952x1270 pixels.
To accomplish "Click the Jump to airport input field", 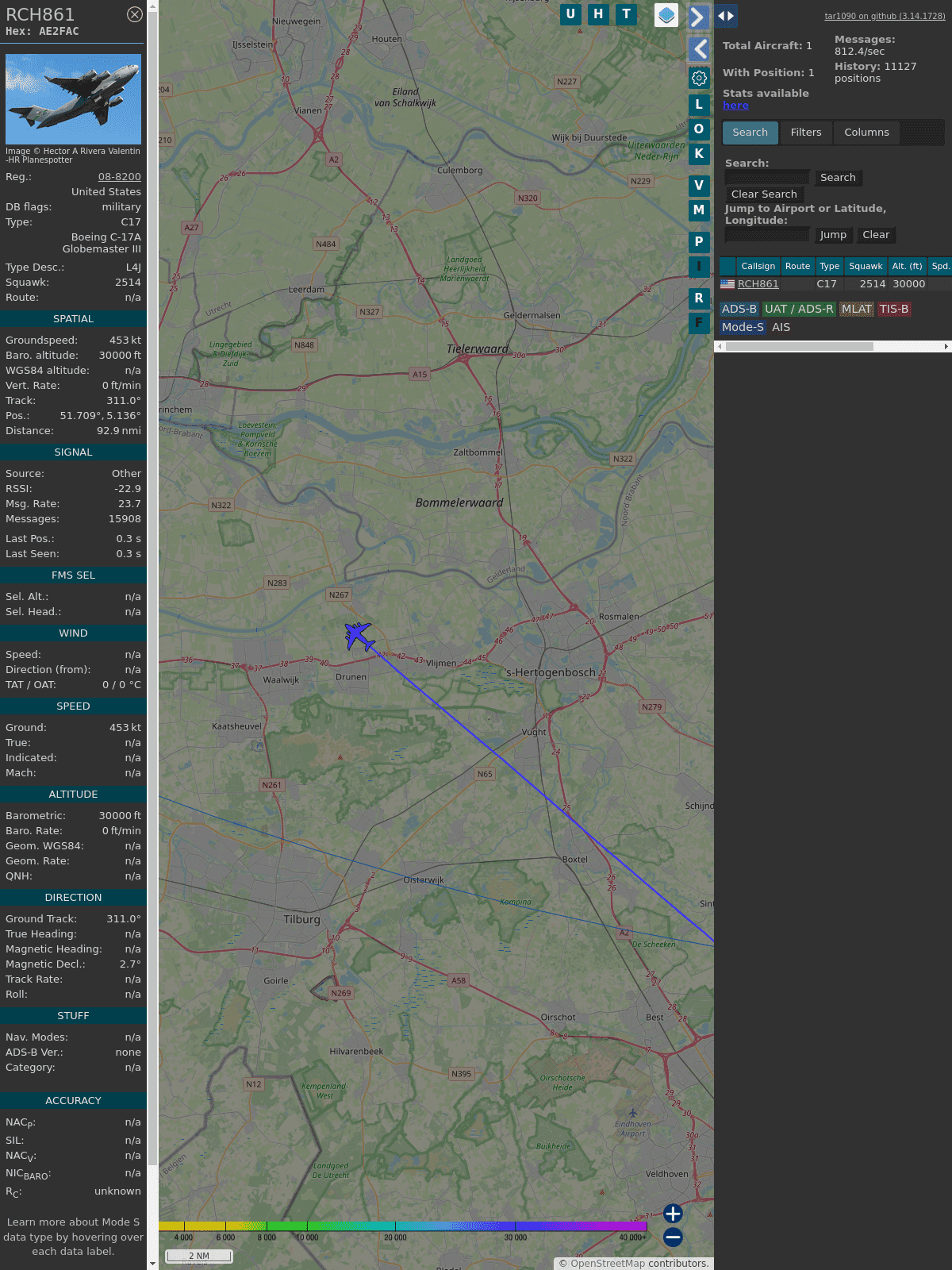I will [x=767, y=235].
